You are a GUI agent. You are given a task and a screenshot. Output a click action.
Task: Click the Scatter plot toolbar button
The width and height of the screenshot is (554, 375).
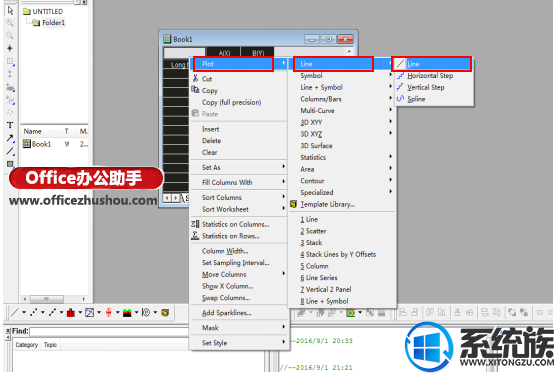34,312
